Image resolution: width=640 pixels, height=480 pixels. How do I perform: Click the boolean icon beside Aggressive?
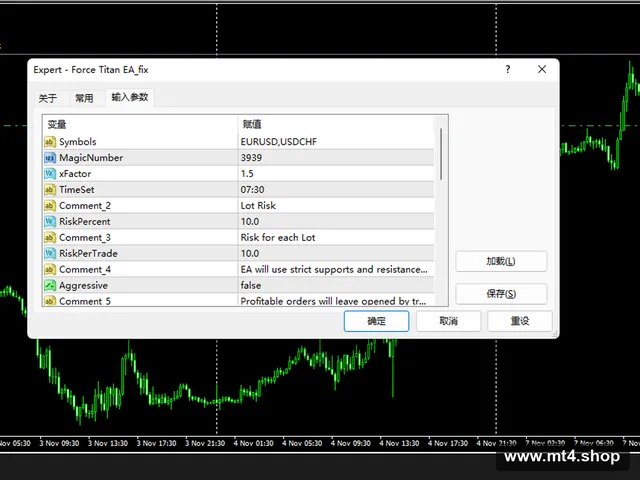tap(50, 285)
